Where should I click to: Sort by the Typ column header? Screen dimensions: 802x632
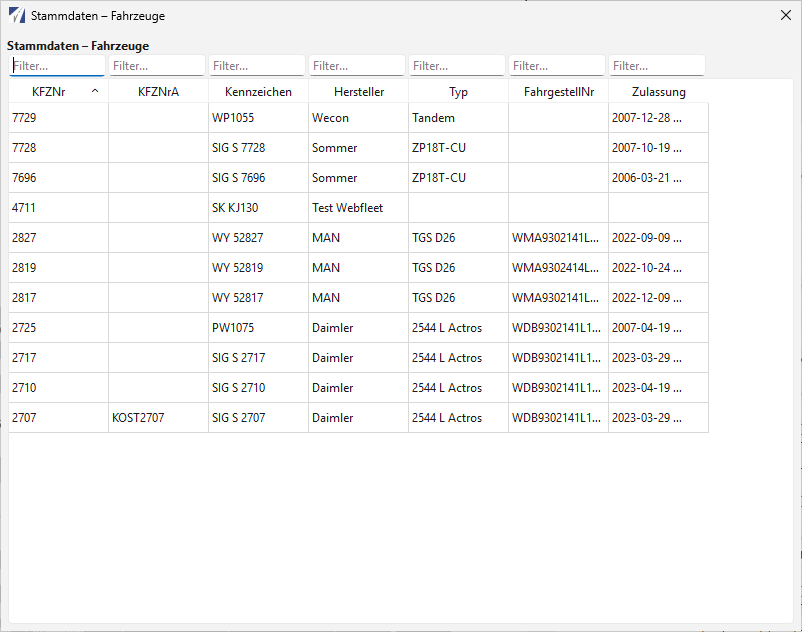click(458, 92)
